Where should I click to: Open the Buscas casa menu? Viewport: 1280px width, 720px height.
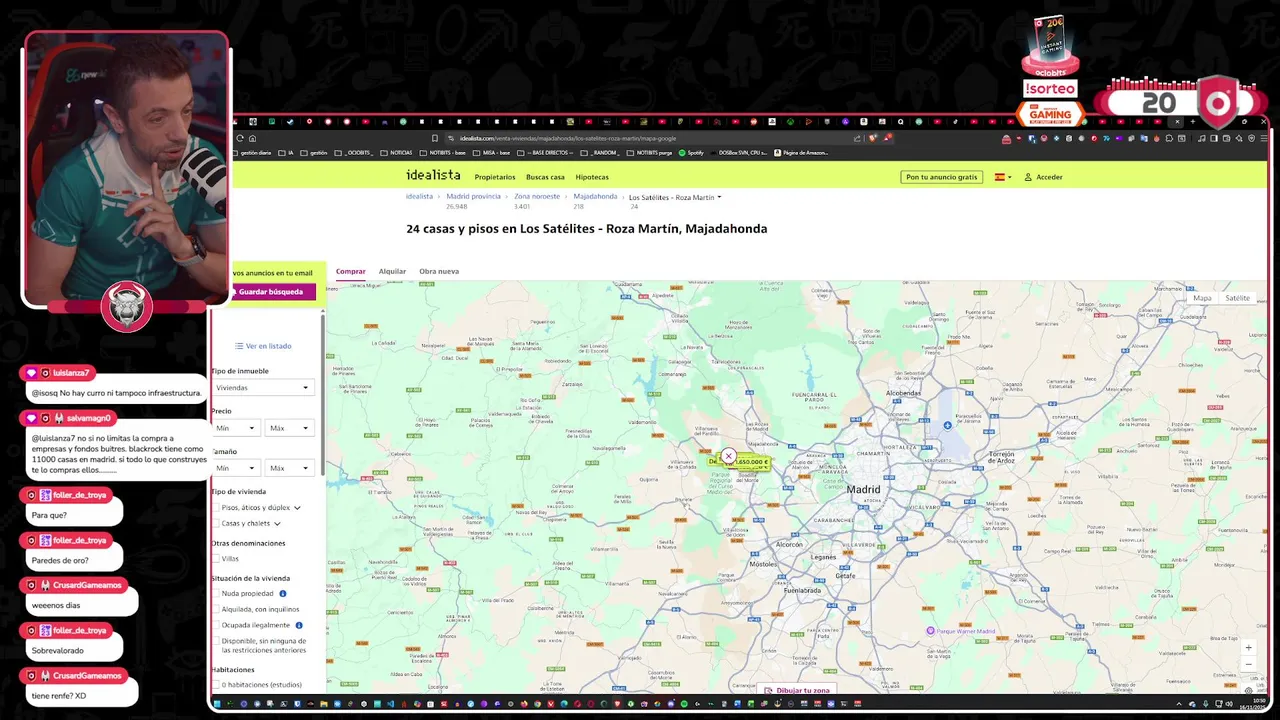545,177
